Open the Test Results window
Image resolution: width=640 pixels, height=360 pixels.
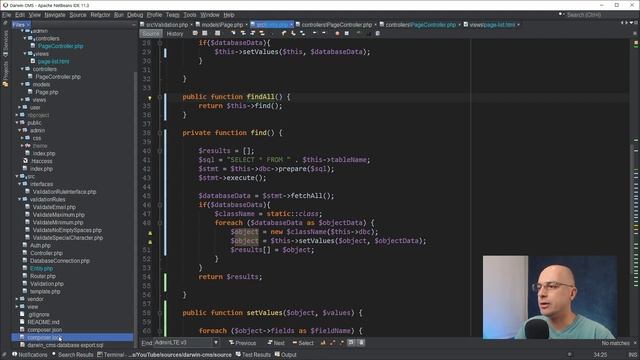coord(253,355)
